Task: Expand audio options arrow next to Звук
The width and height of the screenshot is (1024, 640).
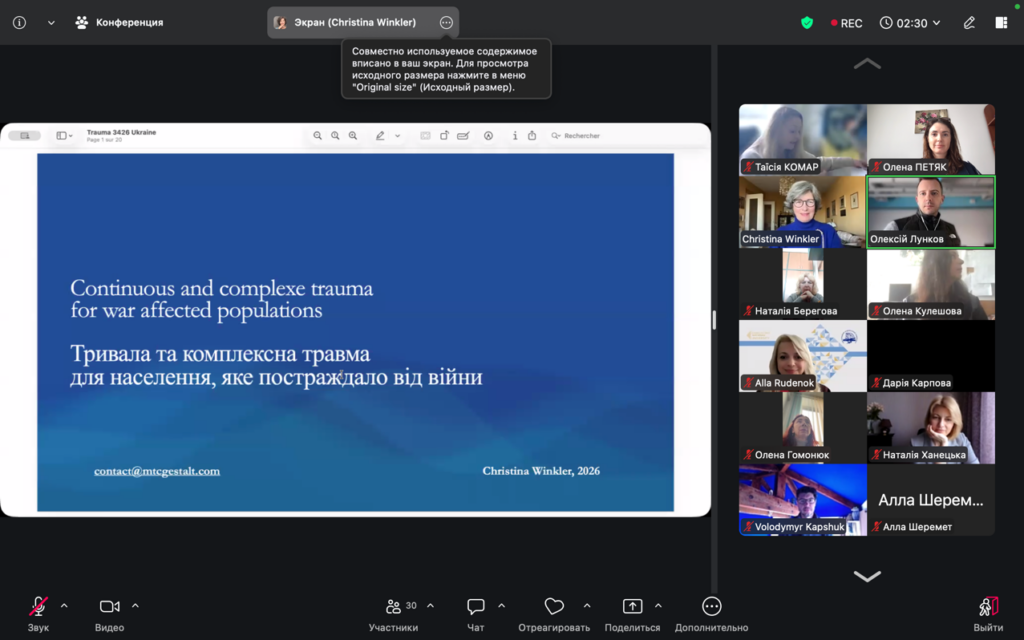Action: click(64, 605)
